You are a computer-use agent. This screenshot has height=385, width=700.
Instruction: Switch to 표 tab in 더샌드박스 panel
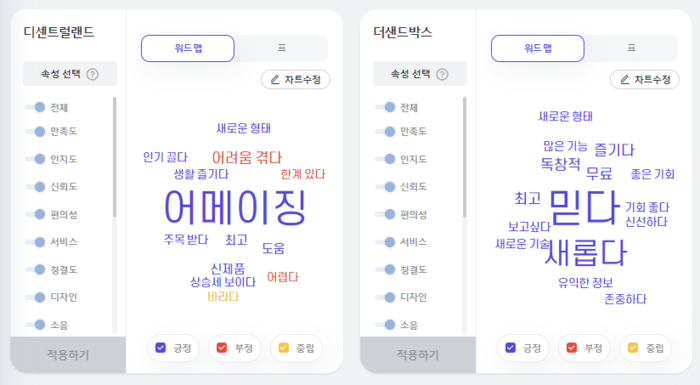631,48
